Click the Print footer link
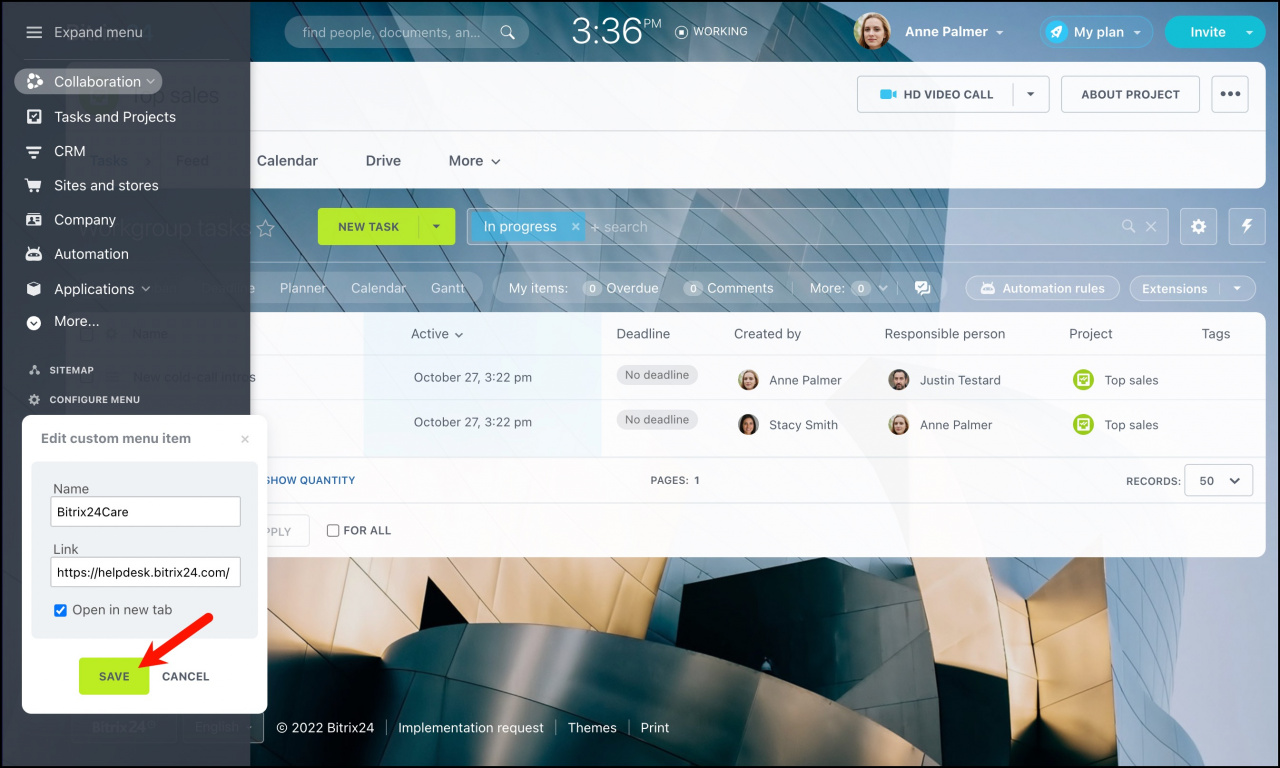The image size is (1280, 768). point(655,728)
